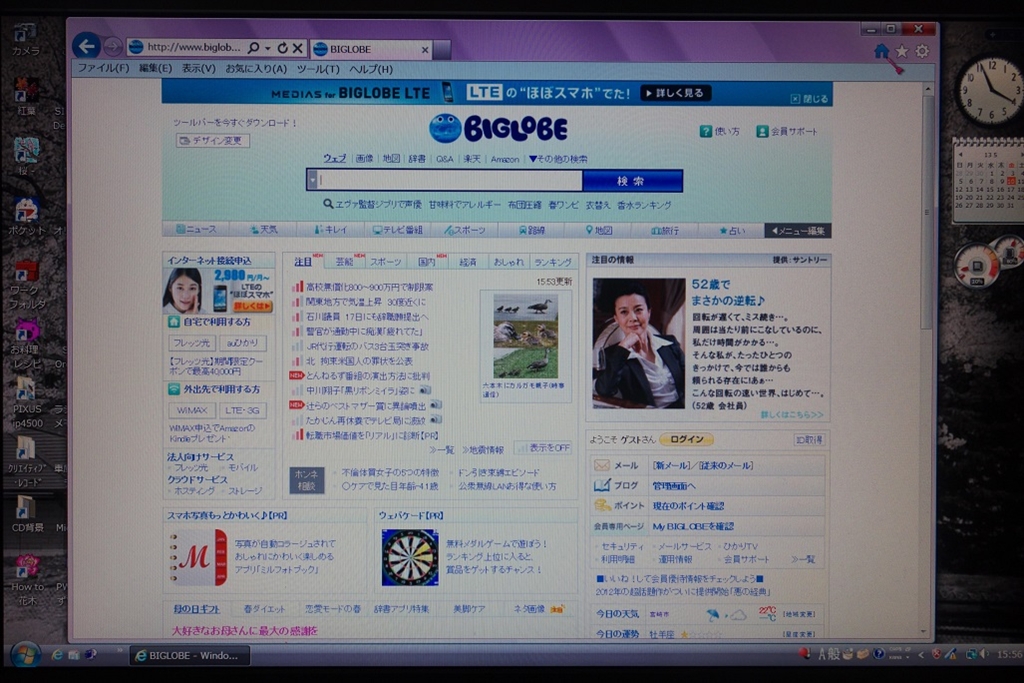Select the 楽天 search type
The width and height of the screenshot is (1024, 683).
(472, 159)
